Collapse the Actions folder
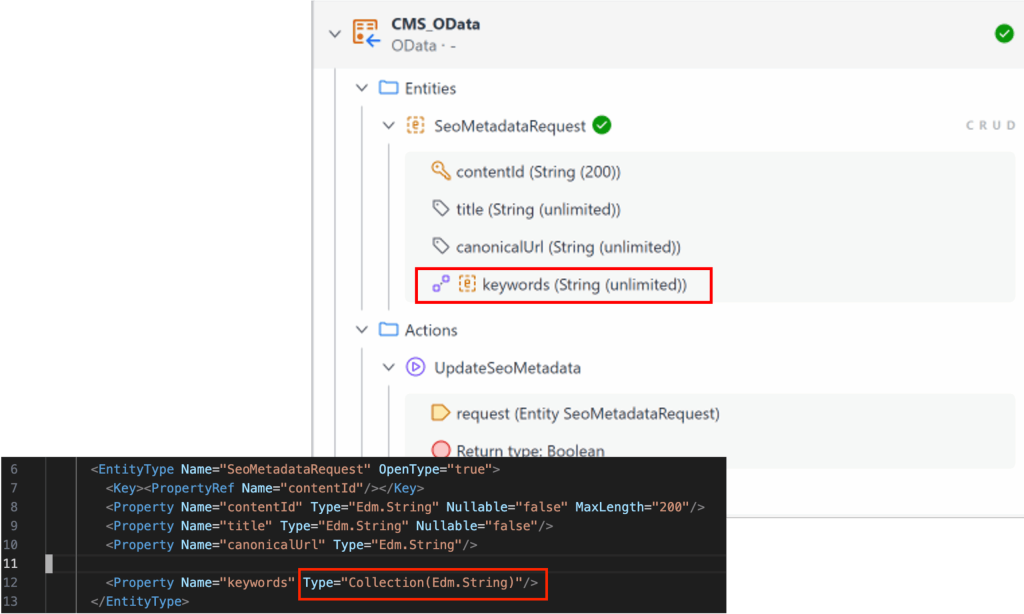The height and width of the screenshot is (614, 1024). coord(362,330)
